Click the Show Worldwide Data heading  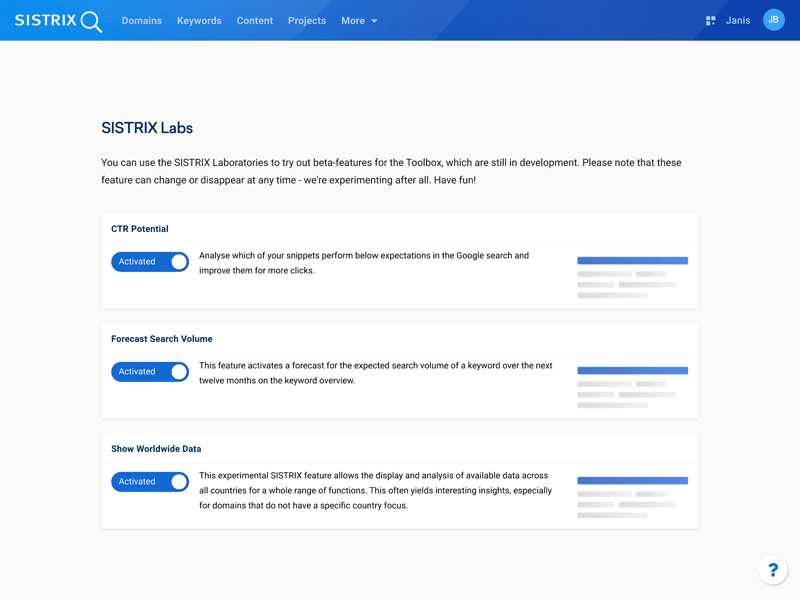coord(155,449)
